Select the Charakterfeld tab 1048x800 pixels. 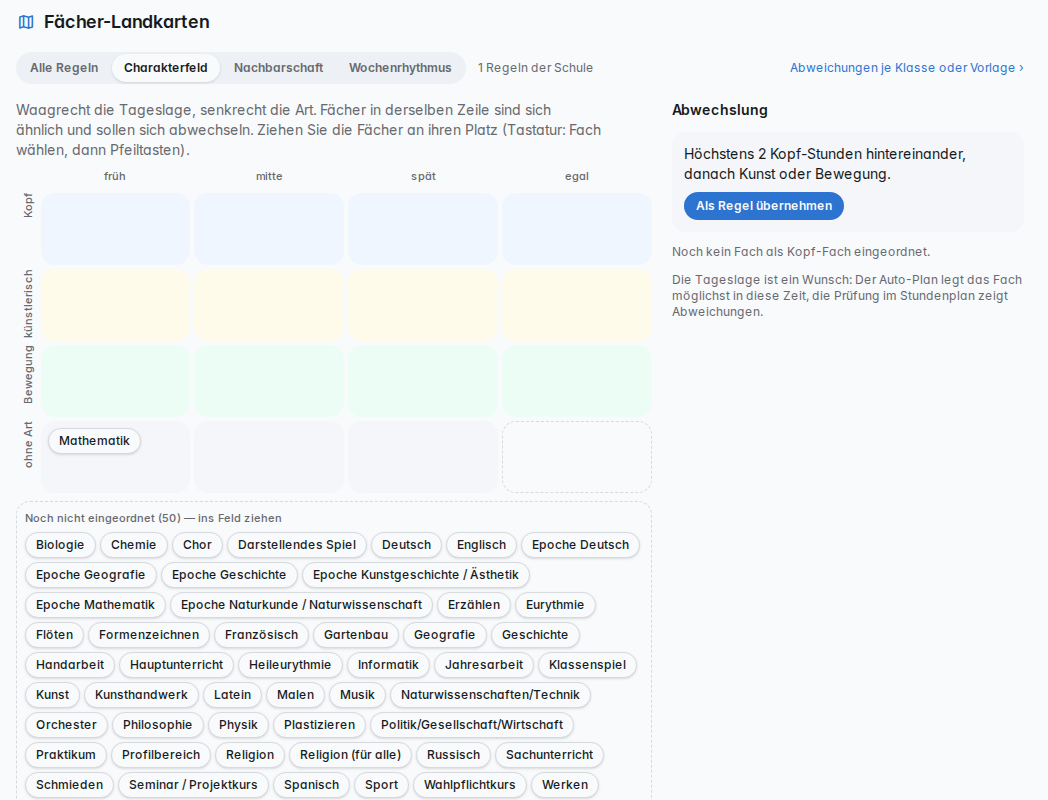tap(166, 68)
